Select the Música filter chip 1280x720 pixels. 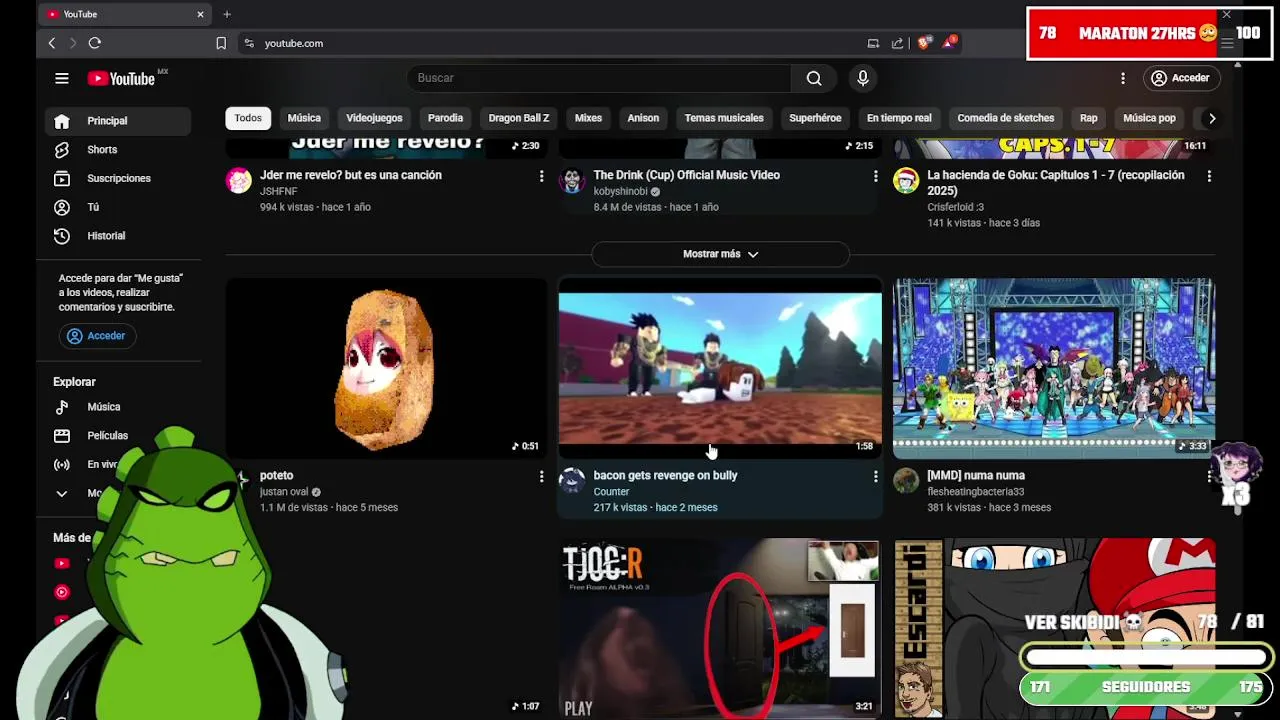[x=304, y=118]
